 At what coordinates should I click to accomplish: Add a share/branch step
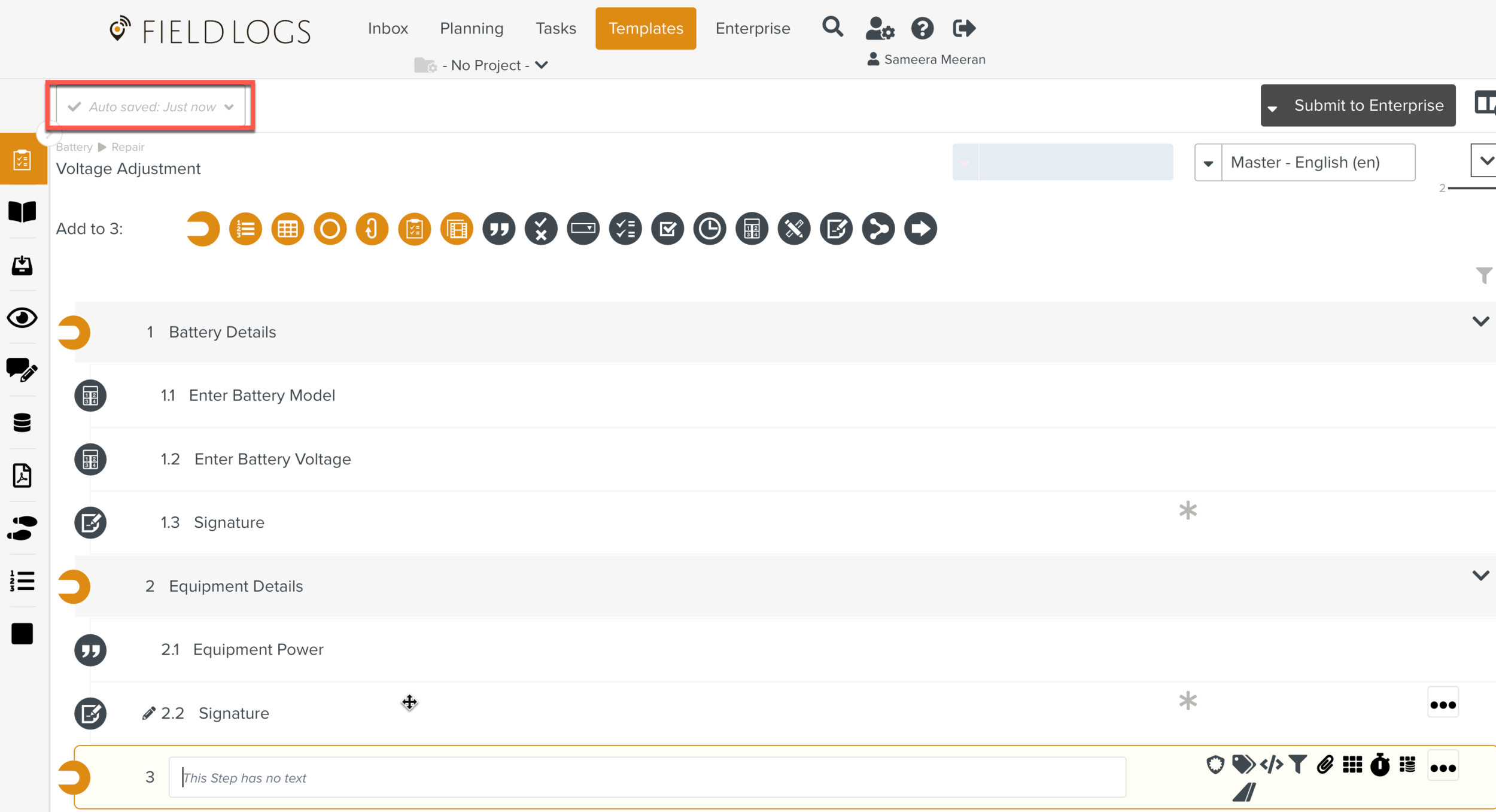[878, 229]
